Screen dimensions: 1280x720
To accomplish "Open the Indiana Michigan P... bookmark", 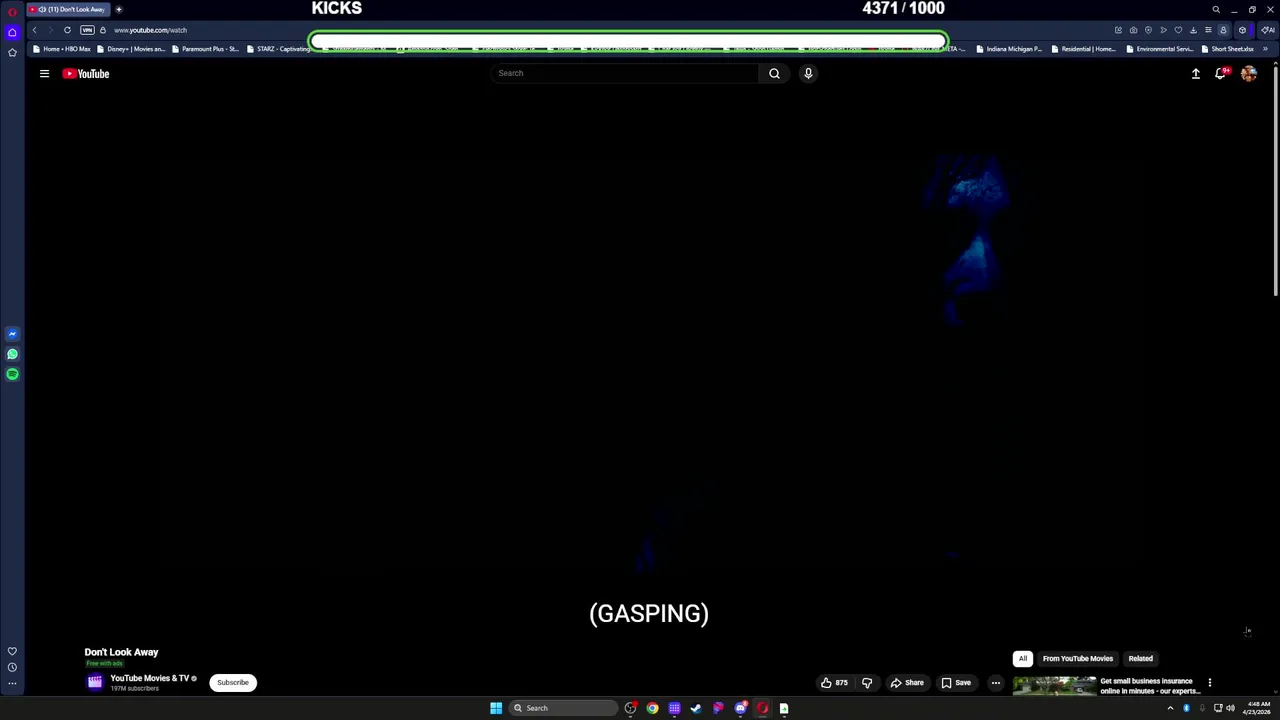I will pos(1009,49).
